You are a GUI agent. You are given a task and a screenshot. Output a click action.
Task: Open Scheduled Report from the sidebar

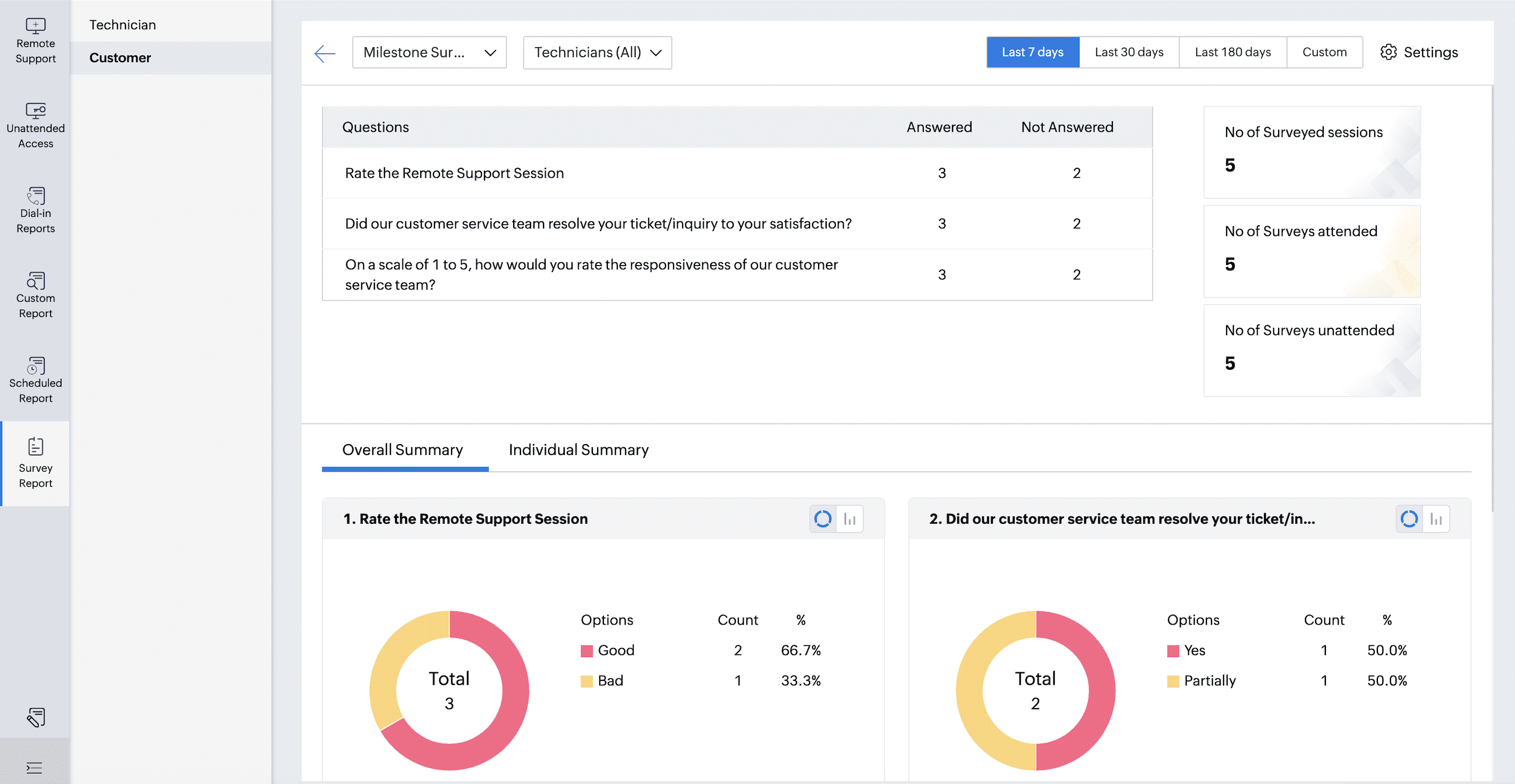click(35, 380)
